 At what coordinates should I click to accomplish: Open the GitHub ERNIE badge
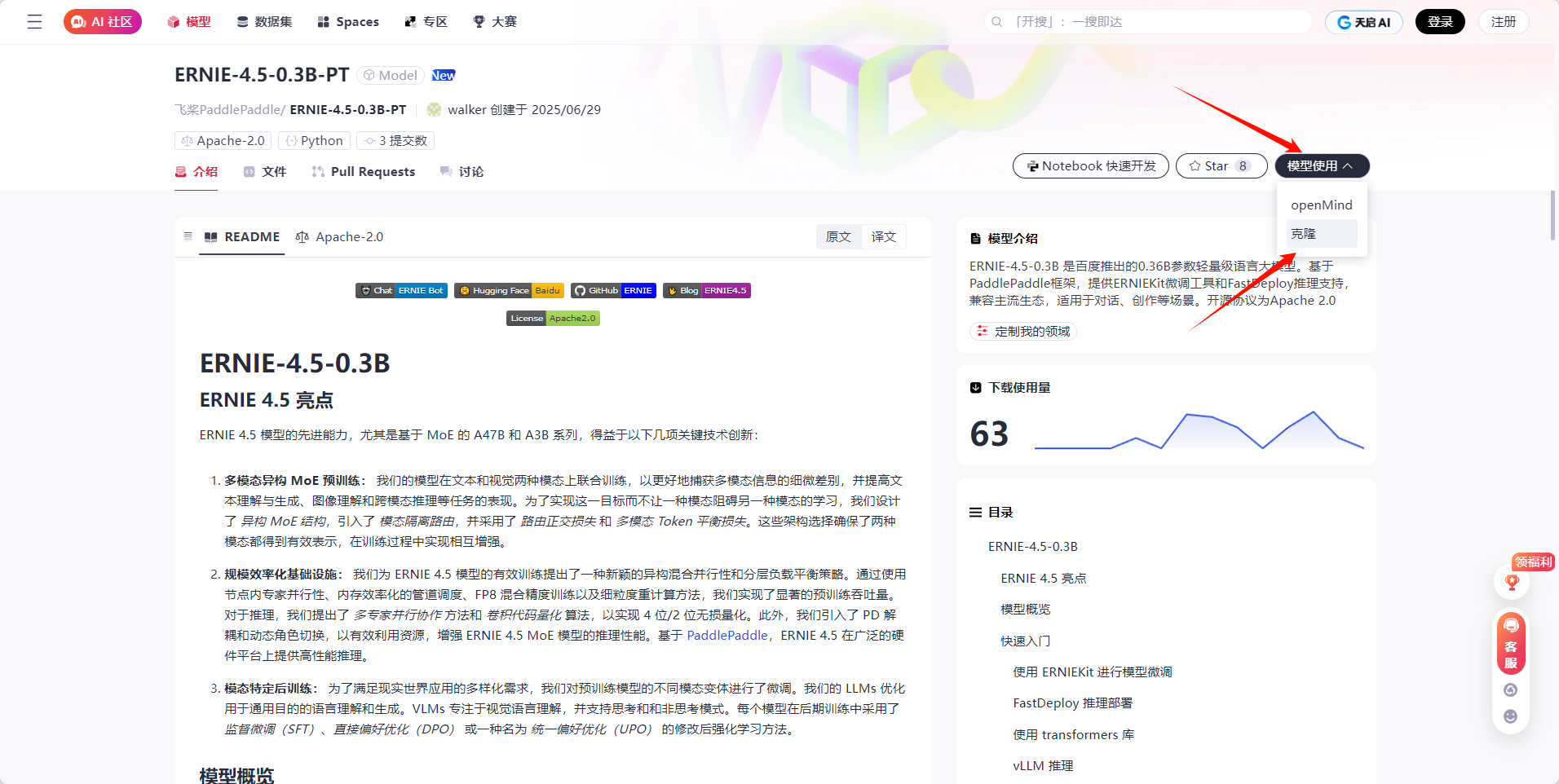click(613, 290)
